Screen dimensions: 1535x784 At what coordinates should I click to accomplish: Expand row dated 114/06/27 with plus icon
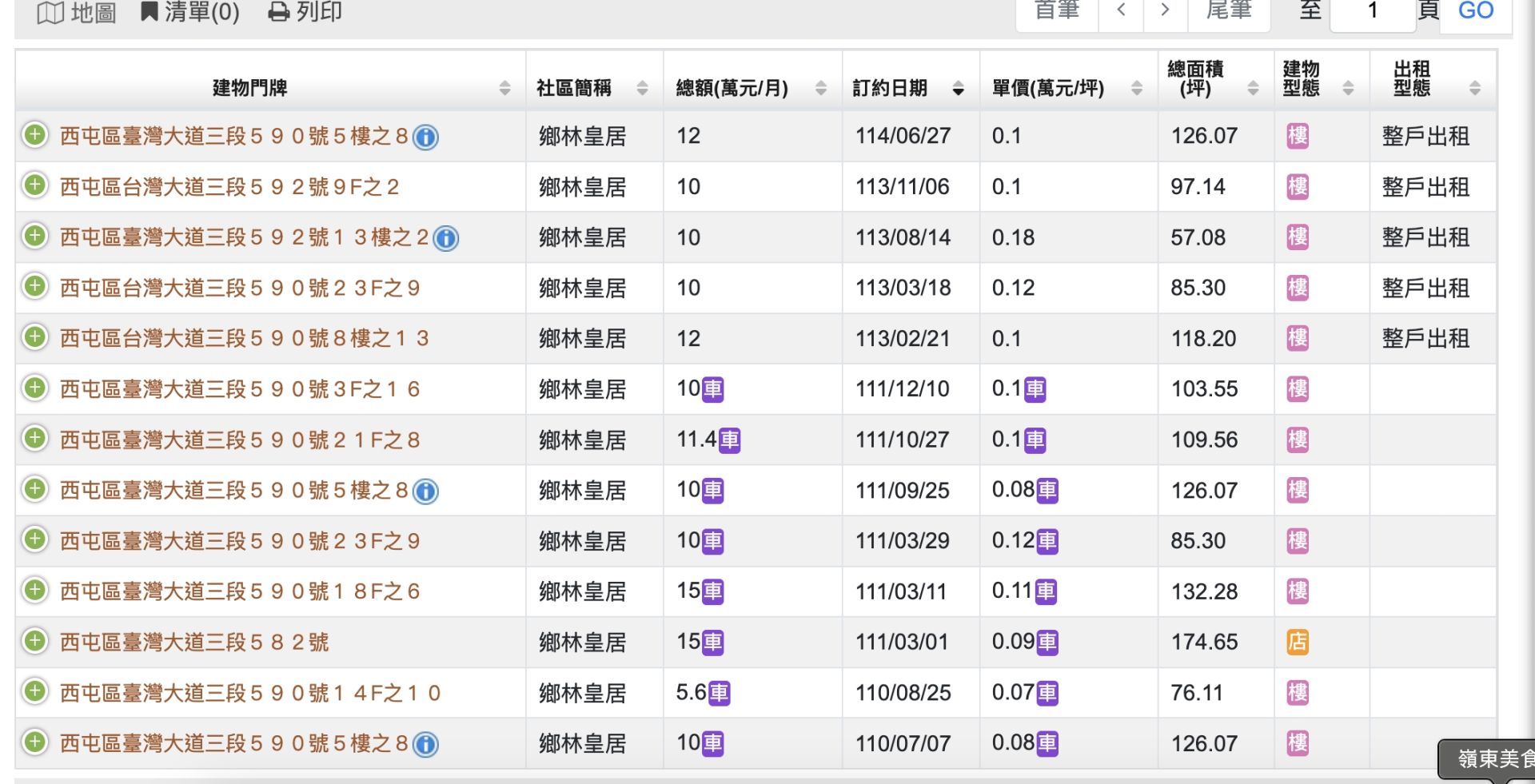[34, 134]
